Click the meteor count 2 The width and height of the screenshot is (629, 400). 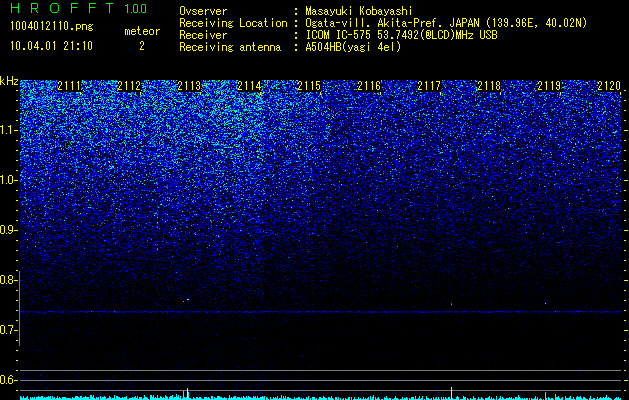click(142, 46)
